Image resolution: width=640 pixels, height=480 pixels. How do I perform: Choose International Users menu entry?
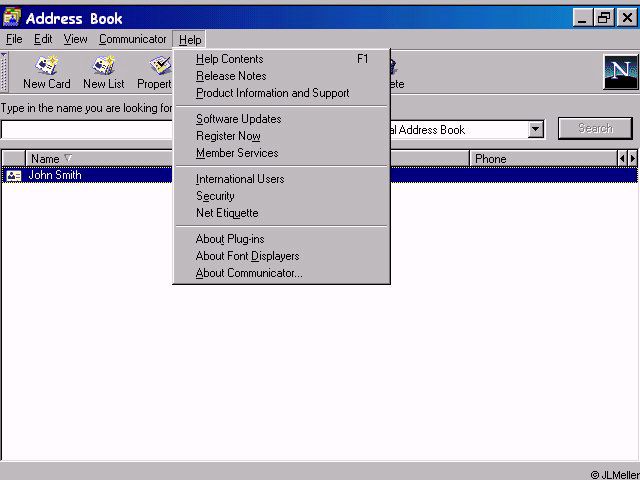[x=282, y=179]
